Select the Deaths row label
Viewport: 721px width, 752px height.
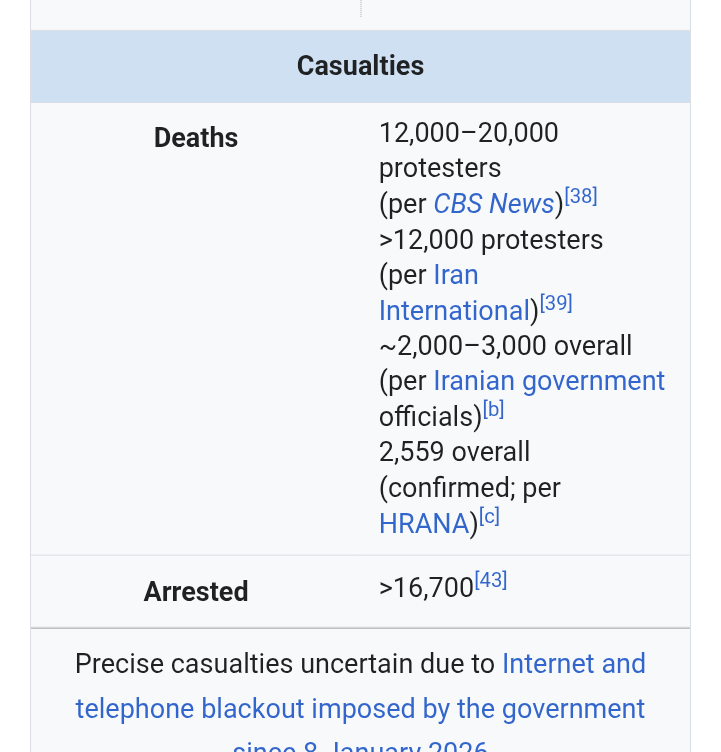196,138
